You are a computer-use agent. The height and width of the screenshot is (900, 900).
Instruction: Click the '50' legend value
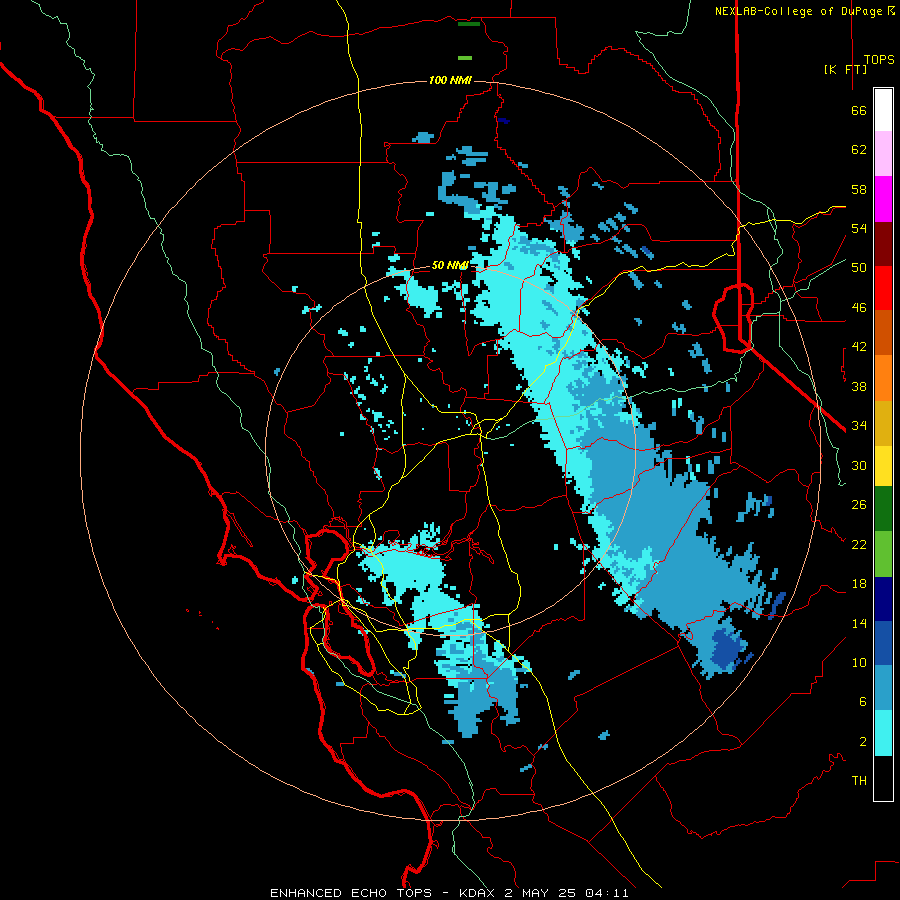859,268
